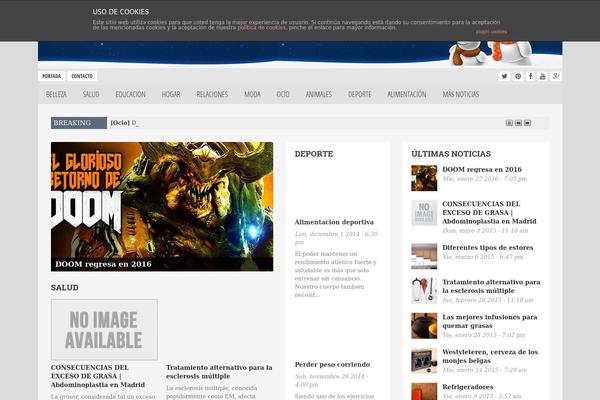Open esclerosis múltiple link in Últimas Noticias
The image size is (600, 400).
point(491,286)
